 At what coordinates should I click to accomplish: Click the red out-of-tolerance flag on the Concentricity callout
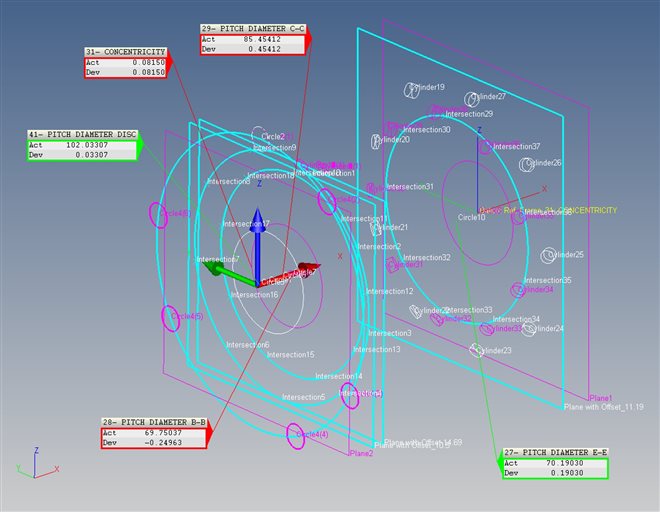[x=166, y=62]
